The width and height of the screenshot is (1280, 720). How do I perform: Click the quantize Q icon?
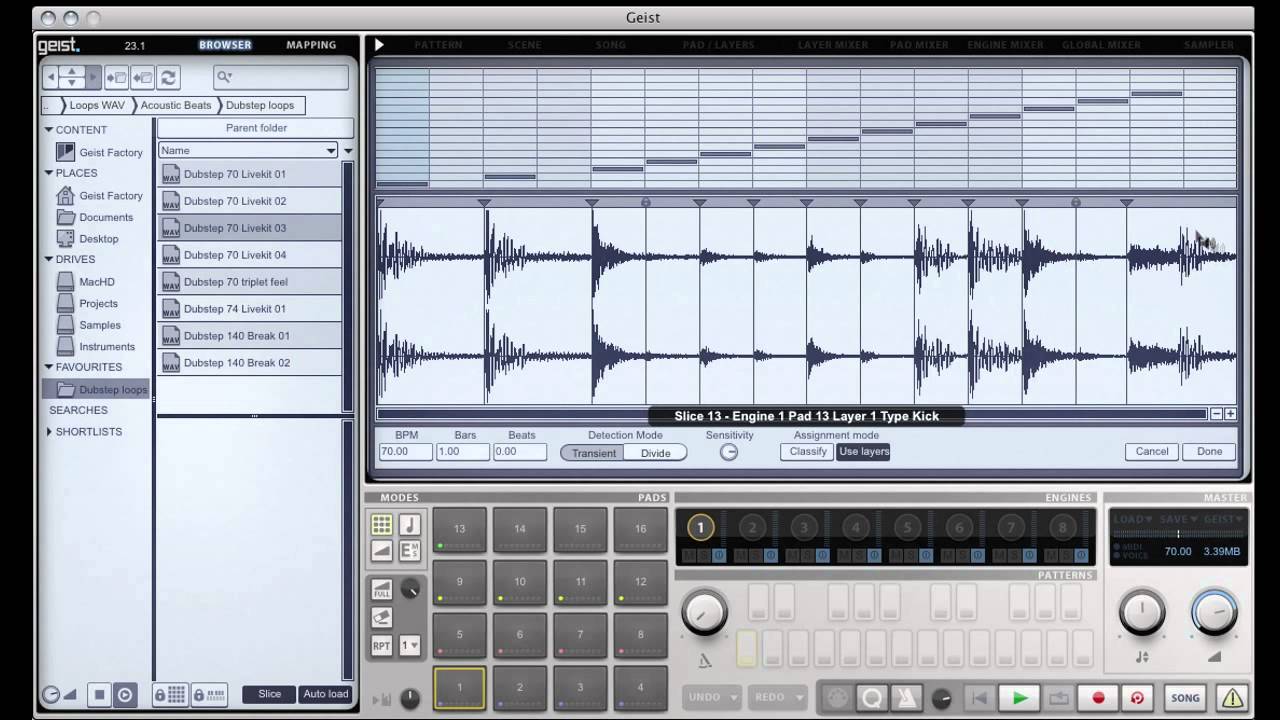pos(871,698)
